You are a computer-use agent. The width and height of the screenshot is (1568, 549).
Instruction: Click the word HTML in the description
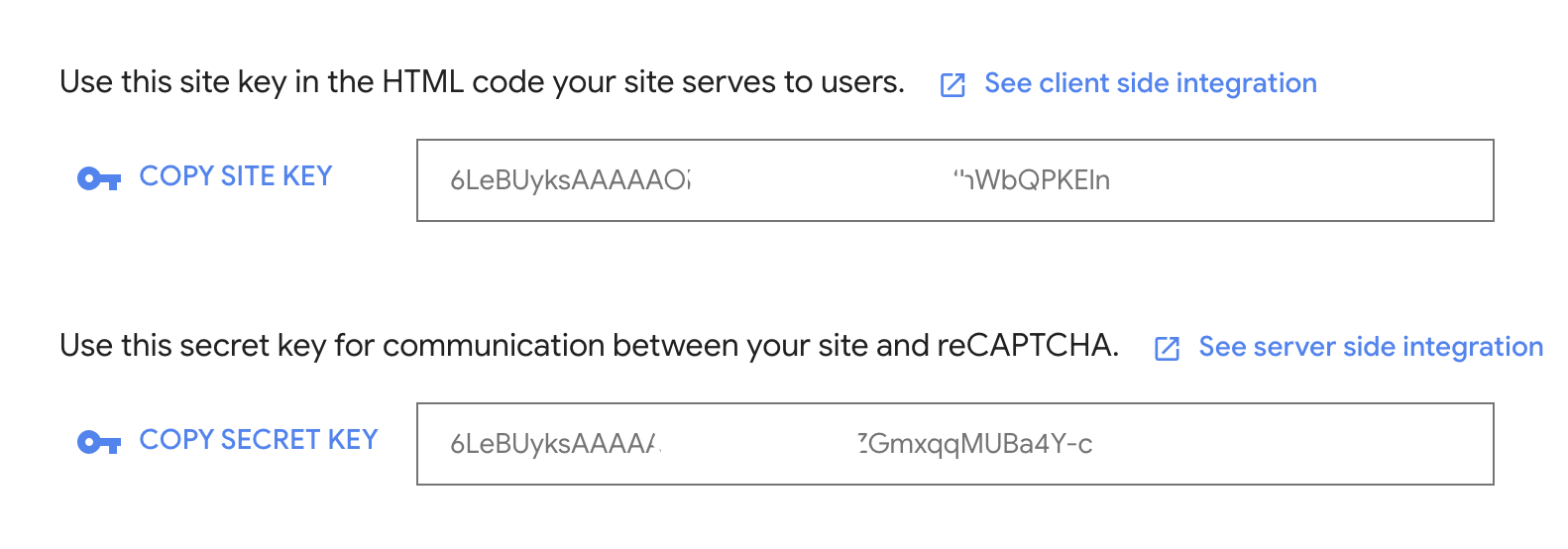pyautogui.click(x=422, y=82)
